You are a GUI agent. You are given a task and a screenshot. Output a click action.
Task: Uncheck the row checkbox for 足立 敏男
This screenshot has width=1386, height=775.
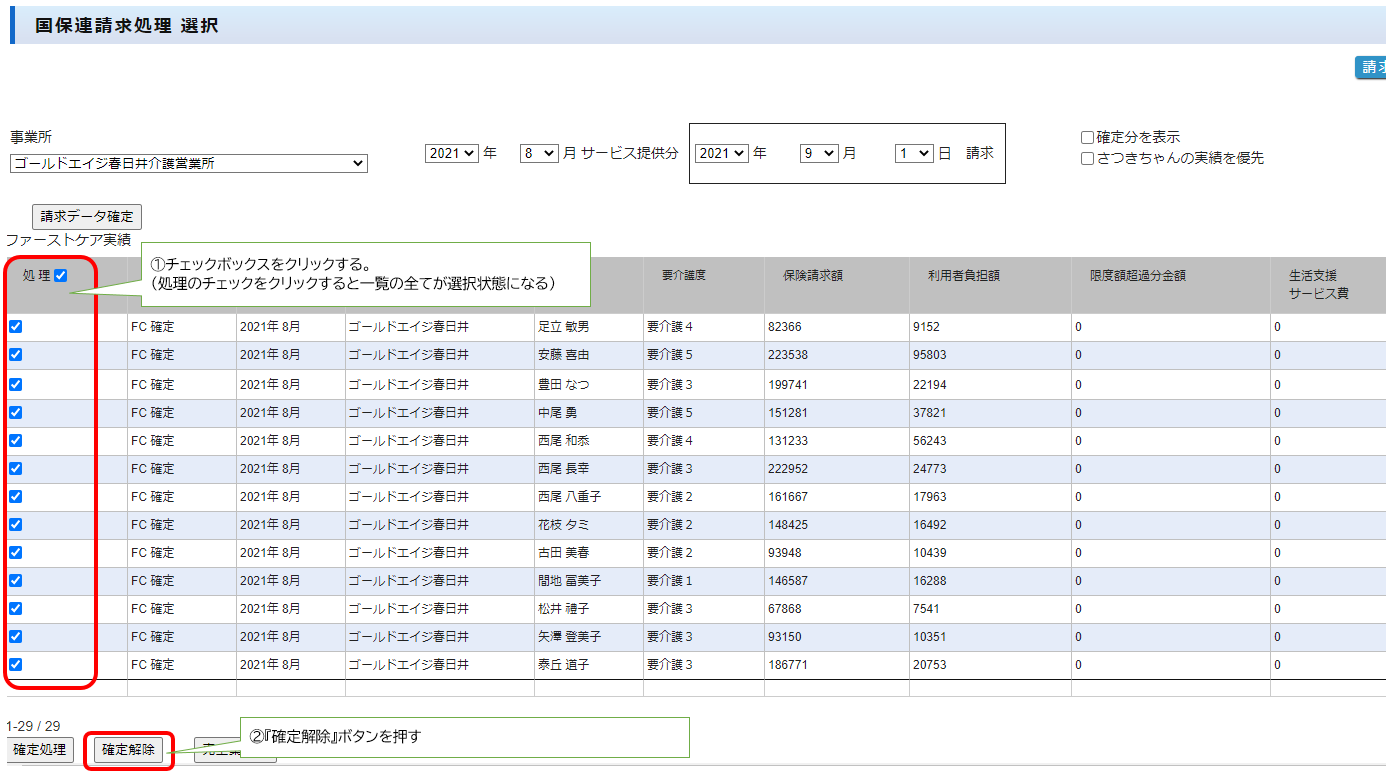pyautogui.click(x=16, y=327)
